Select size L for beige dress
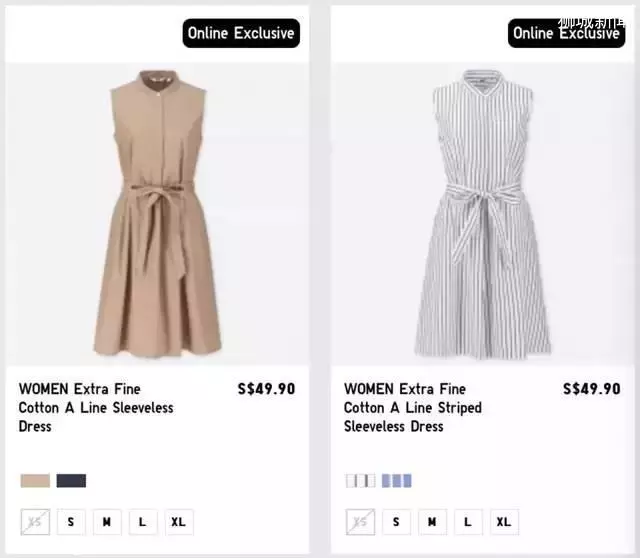 [x=143, y=522]
